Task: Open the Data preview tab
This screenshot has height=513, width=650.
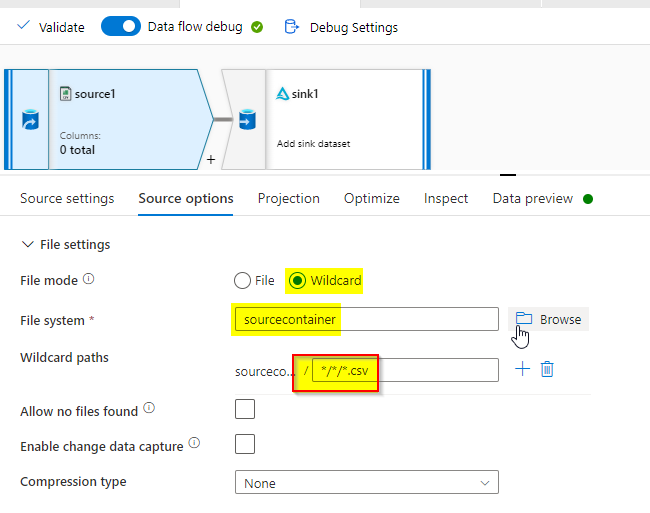Action: [x=532, y=198]
